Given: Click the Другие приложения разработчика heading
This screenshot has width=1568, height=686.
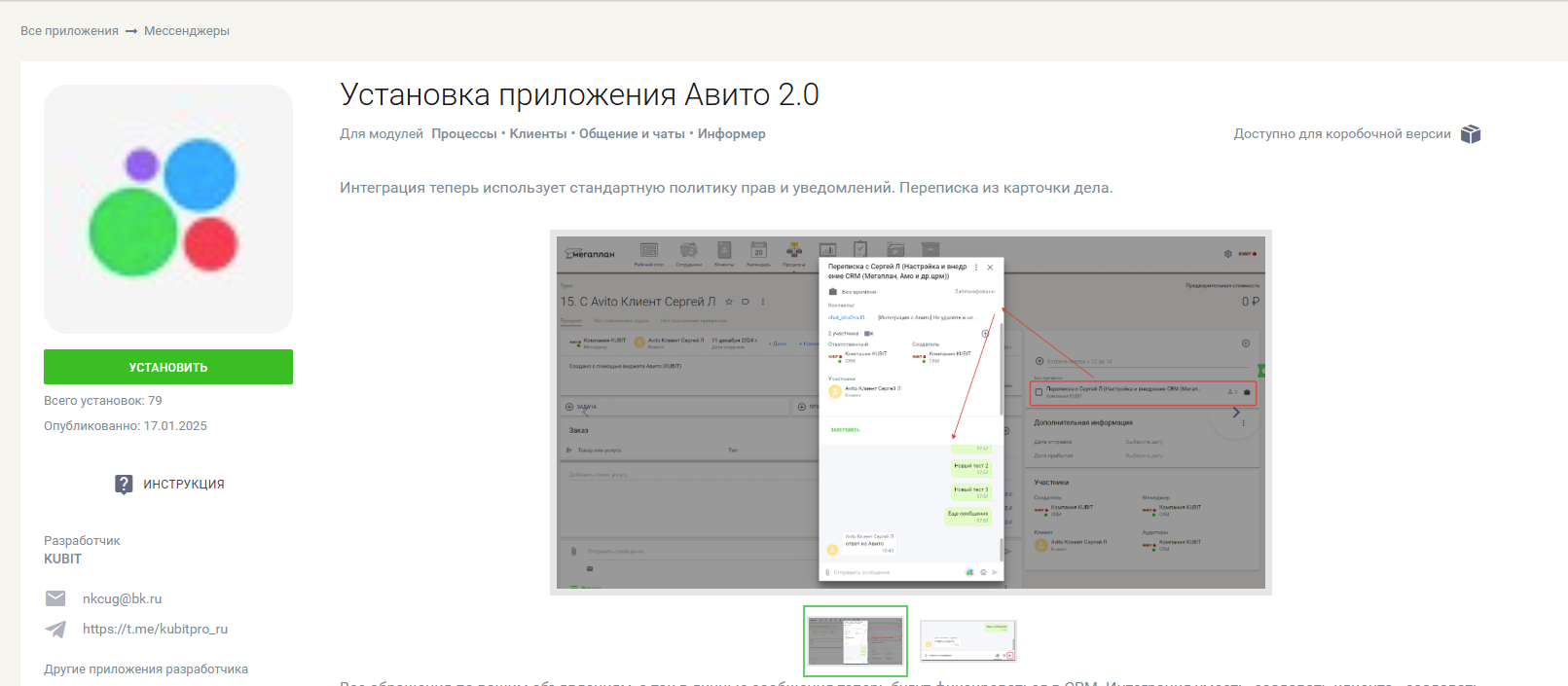Looking at the screenshot, I should tap(146, 669).
